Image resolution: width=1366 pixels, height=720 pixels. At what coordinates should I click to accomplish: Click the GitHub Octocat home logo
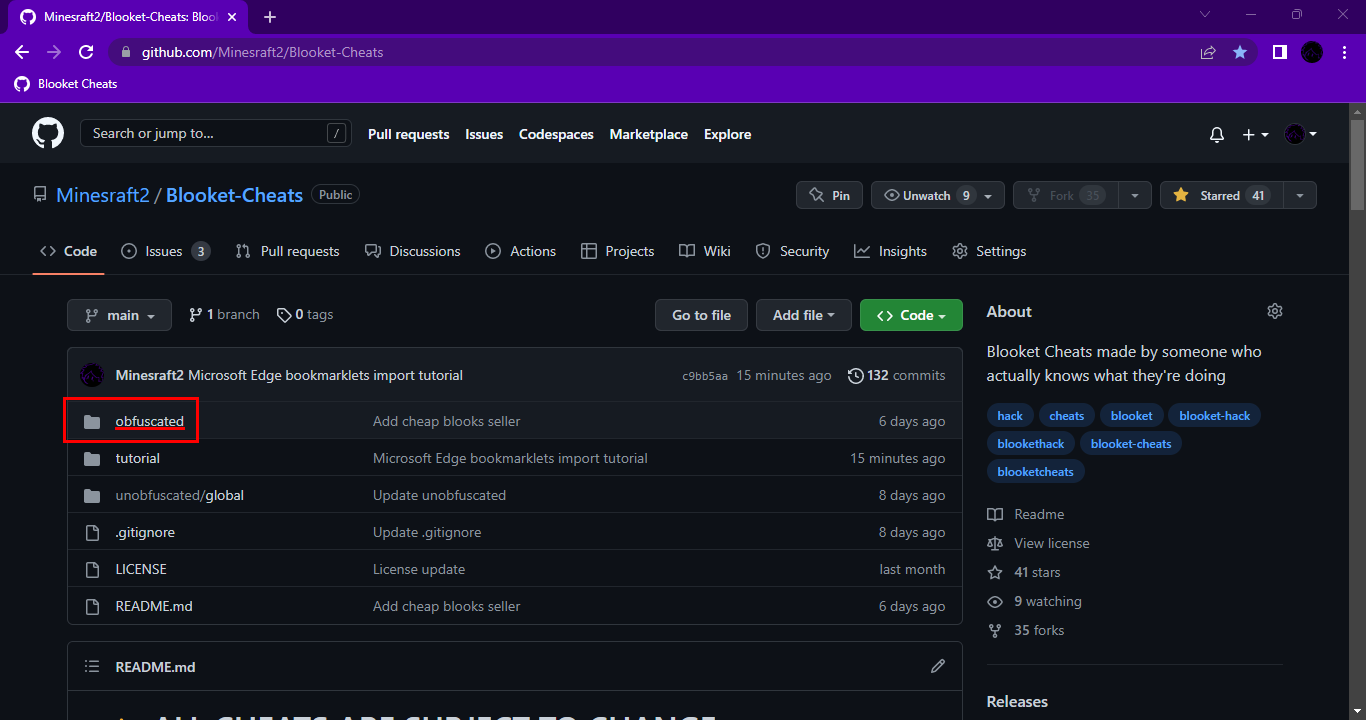48,134
